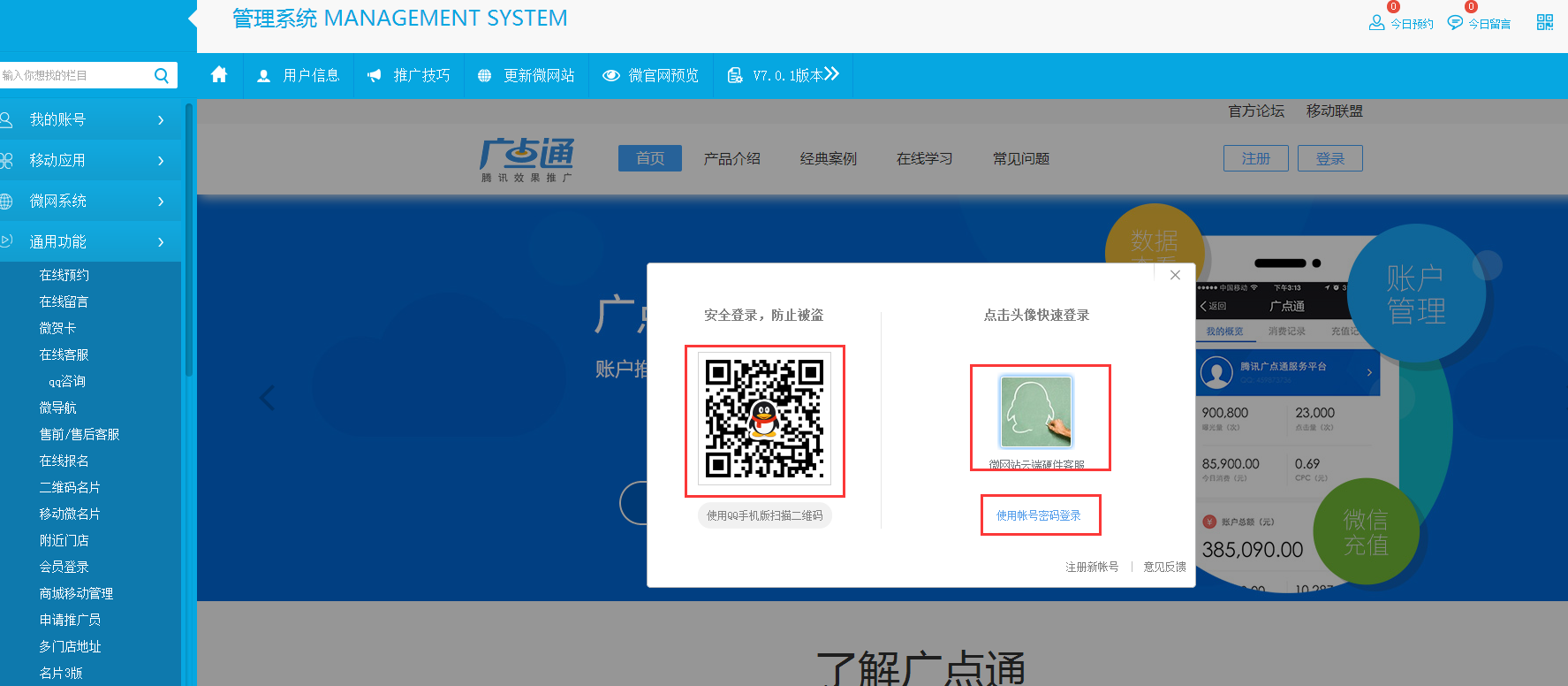
Task: Click the banner previous-slide arrow
Action: (x=268, y=398)
